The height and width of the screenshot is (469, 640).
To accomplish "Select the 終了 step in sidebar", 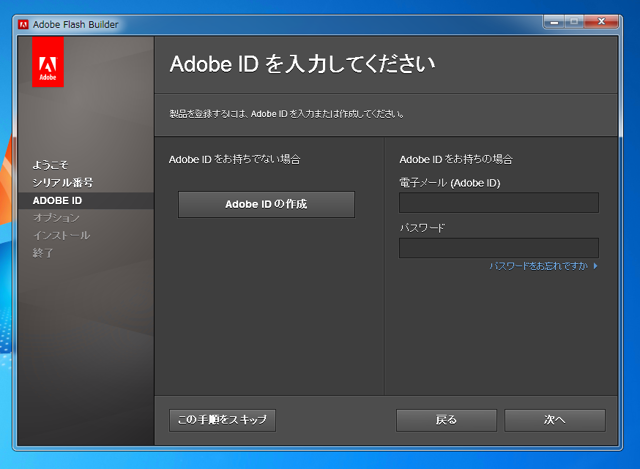I will point(43,253).
